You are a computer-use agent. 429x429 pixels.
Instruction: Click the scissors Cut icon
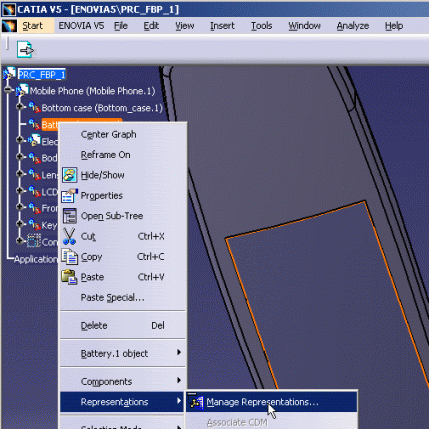tap(69, 236)
